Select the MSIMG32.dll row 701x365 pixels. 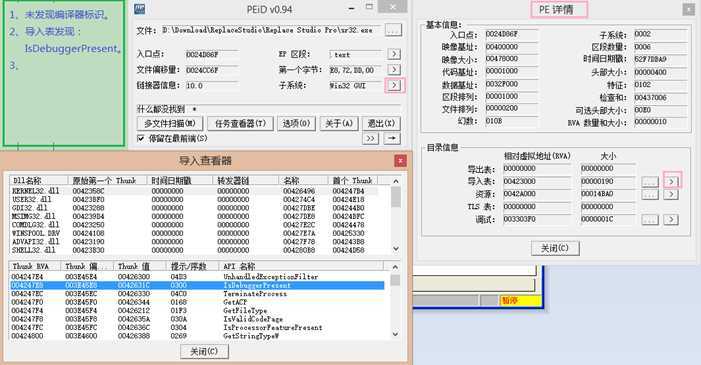coord(195,216)
